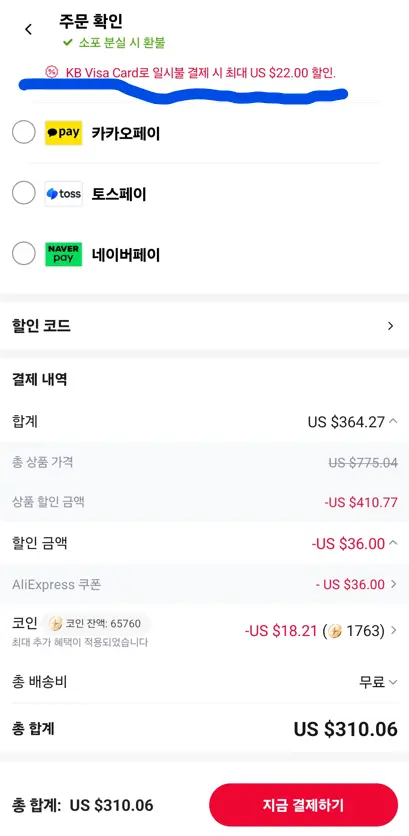The height and width of the screenshot is (836, 409).
Task: Tap the KakaoPay yellow logo icon
Action: (x=63, y=133)
